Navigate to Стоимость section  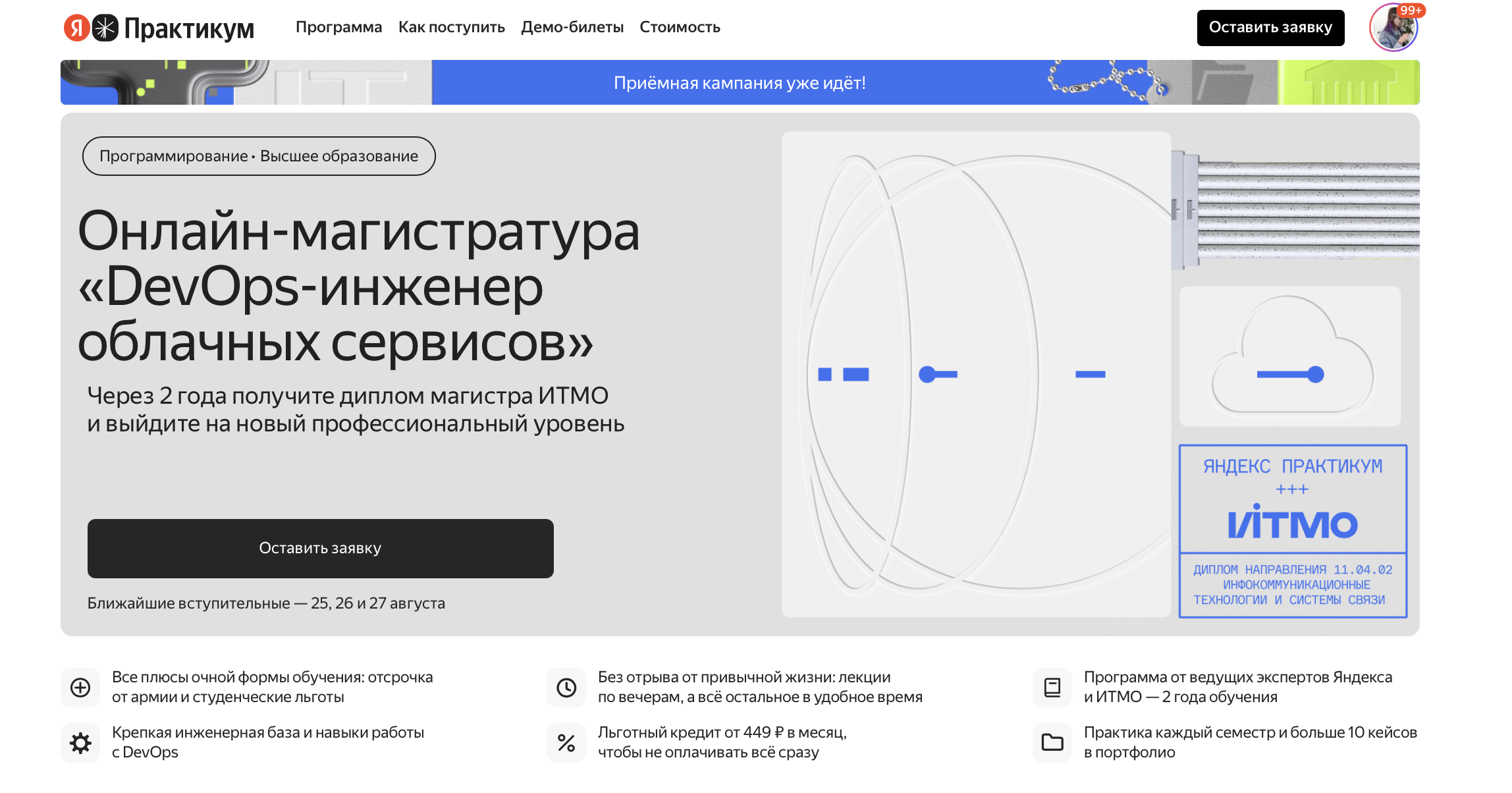pyautogui.click(x=680, y=27)
